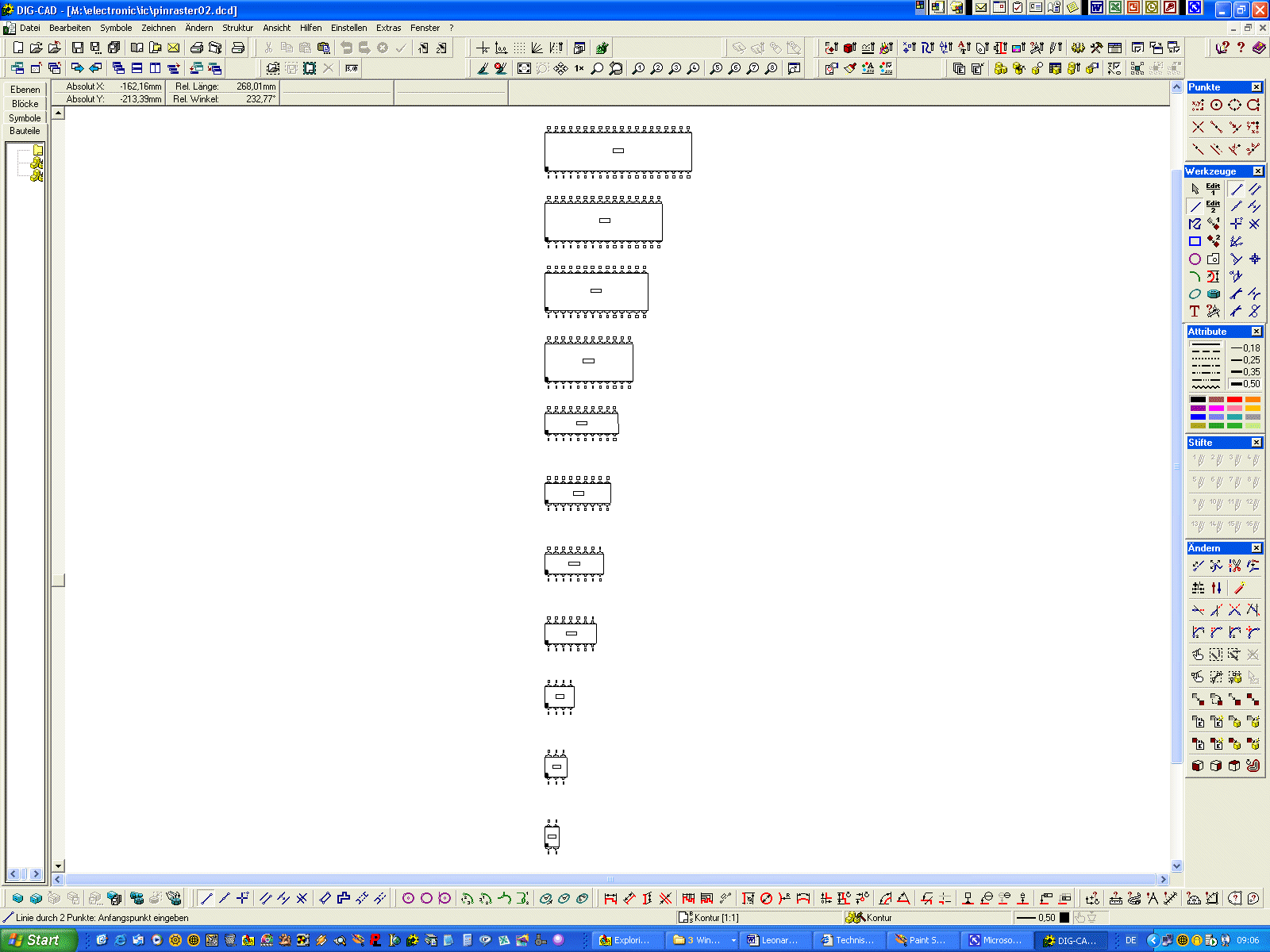1270x952 pixels.
Task: Select the circle tool in Werkzeuge
Action: pyautogui.click(x=1195, y=259)
